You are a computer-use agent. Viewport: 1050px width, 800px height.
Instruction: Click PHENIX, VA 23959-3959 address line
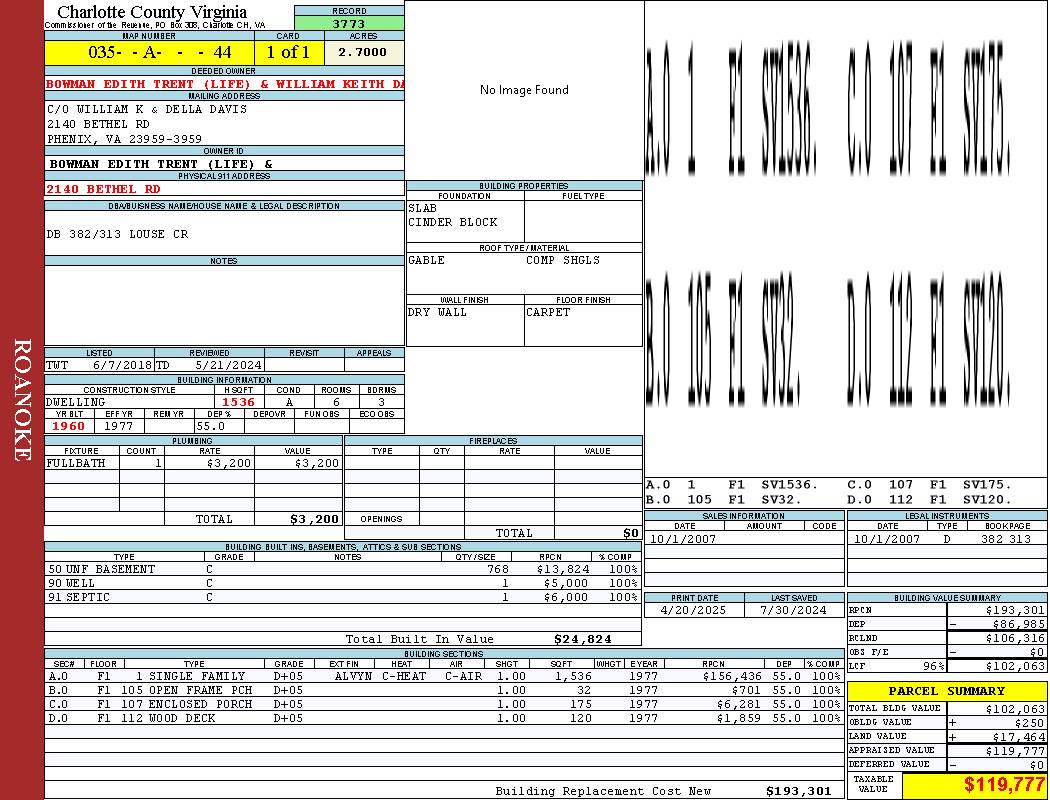click(x=125, y=139)
